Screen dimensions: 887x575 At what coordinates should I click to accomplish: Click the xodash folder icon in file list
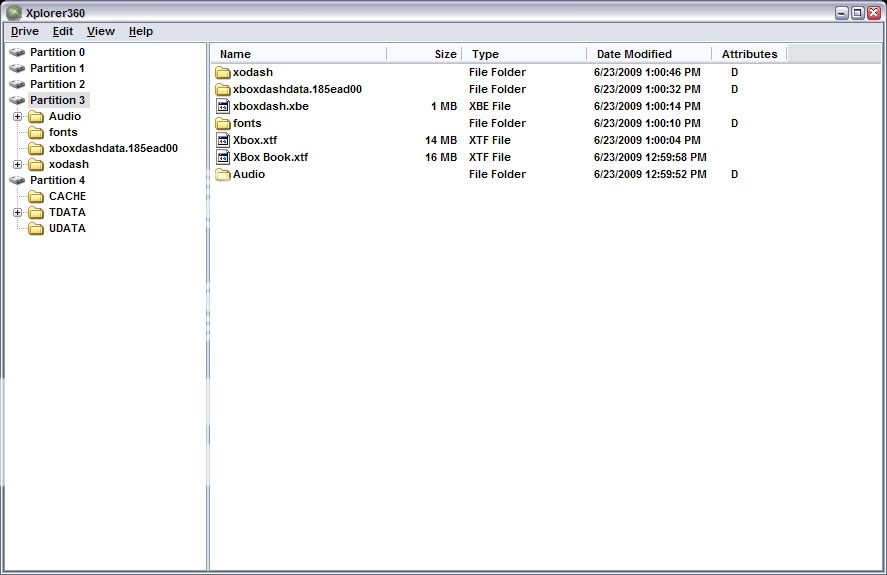pyautogui.click(x=223, y=72)
